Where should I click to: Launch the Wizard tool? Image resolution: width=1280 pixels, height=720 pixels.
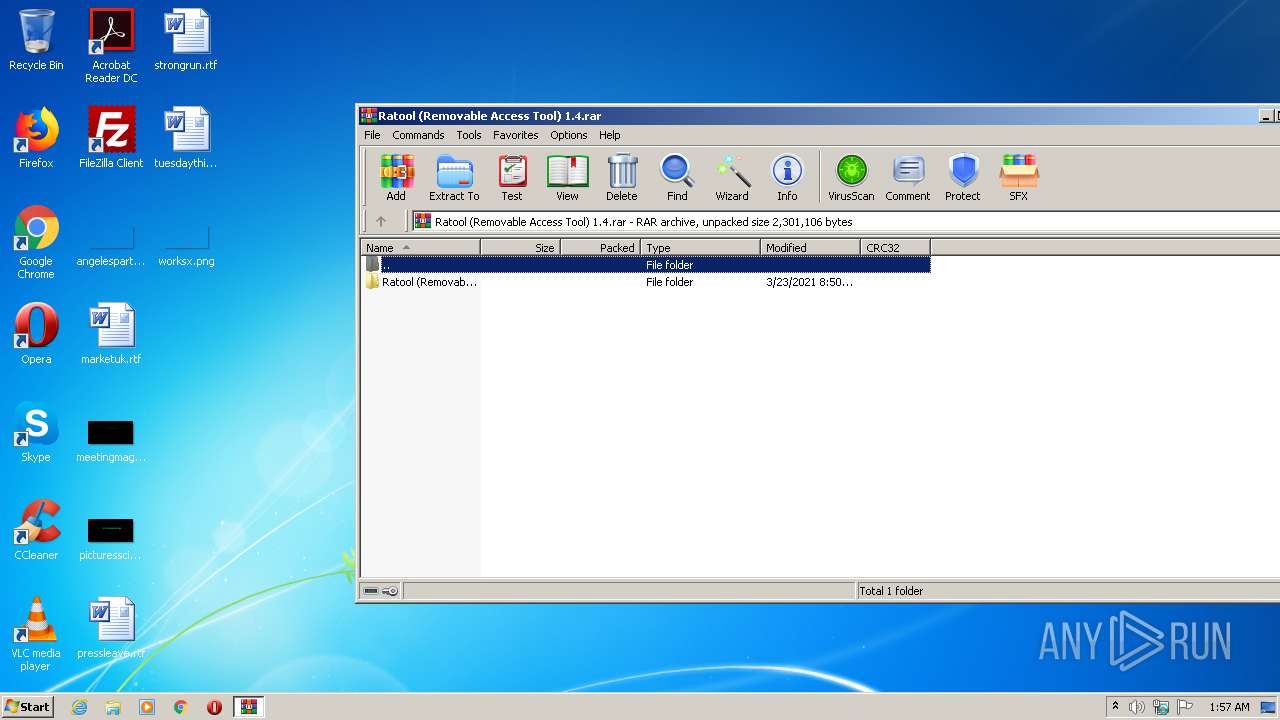tap(732, 178)
